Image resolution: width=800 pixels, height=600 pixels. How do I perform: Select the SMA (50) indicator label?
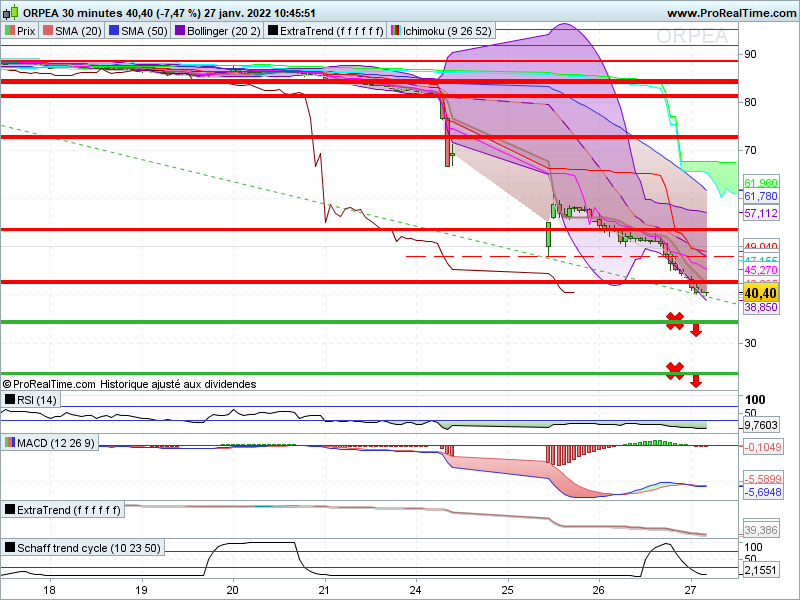144,31
